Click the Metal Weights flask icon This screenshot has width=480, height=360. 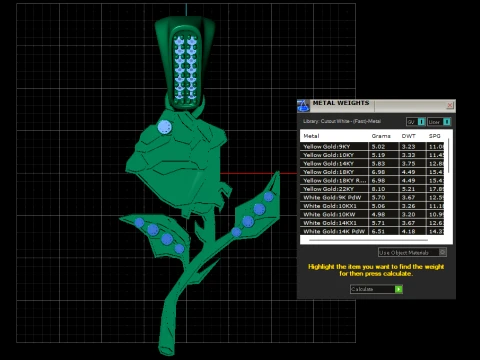[303, 106]
